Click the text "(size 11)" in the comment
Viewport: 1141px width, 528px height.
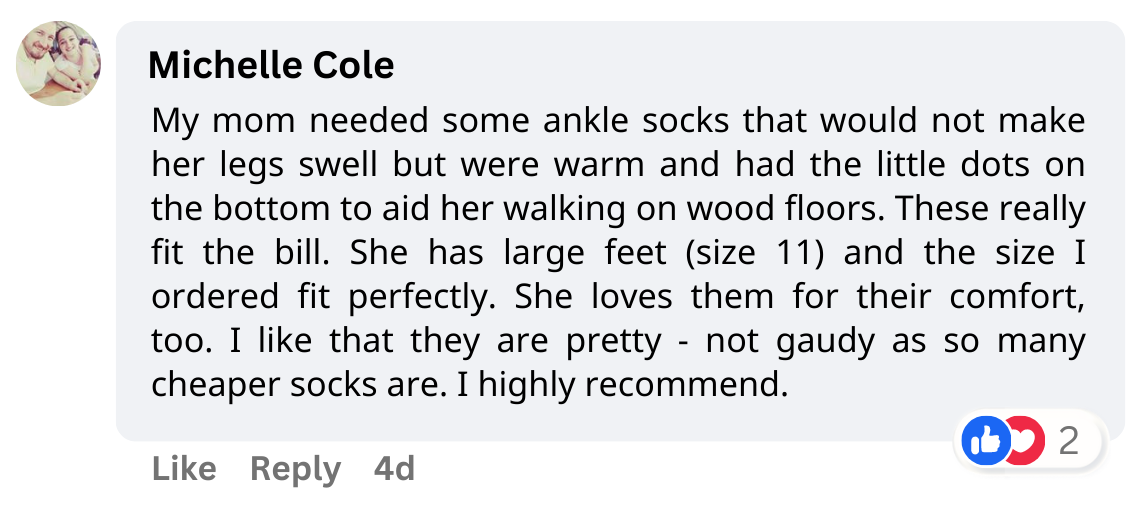click(754, 253)
